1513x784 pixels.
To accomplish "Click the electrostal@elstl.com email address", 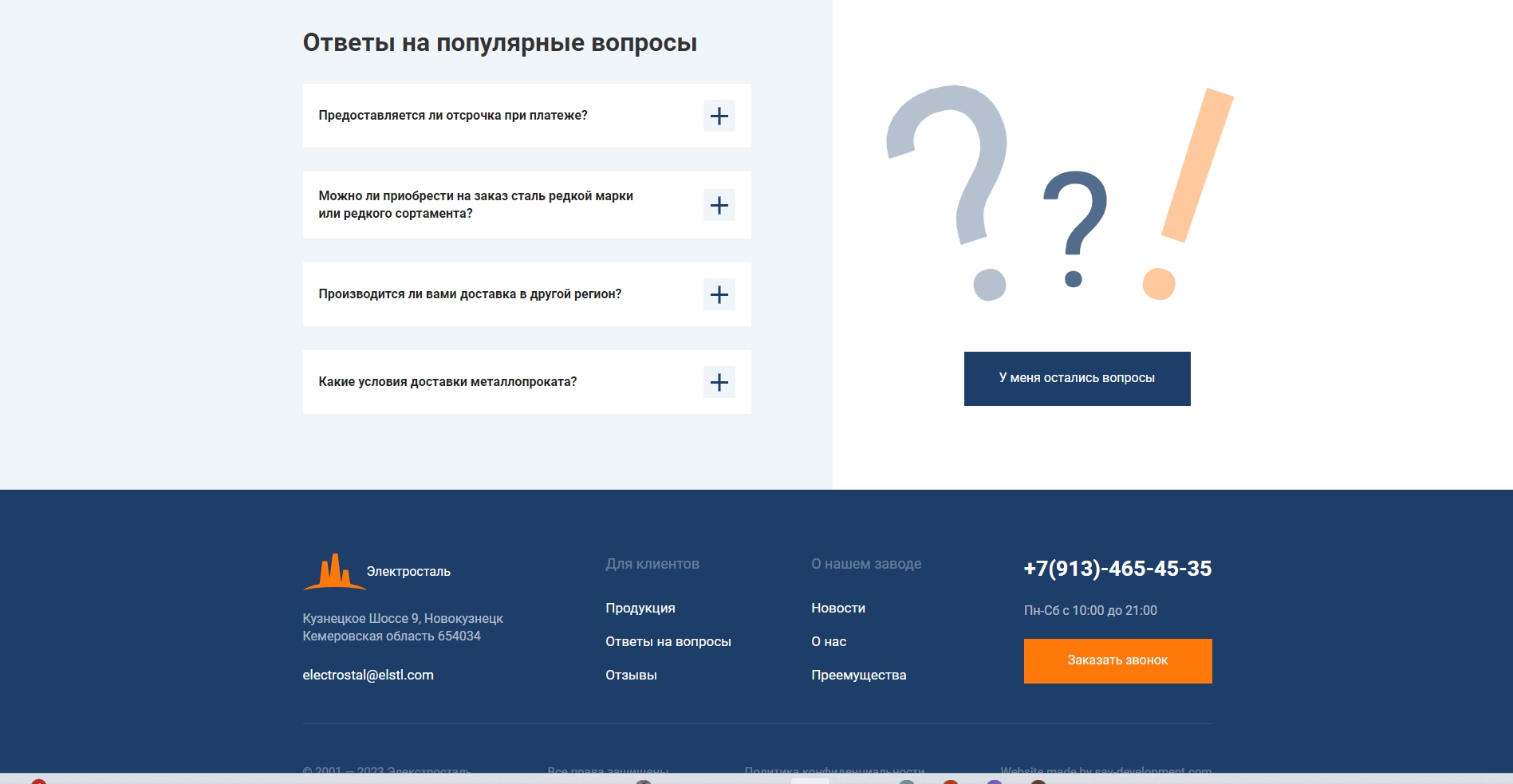I will click(x=368, y=675).
